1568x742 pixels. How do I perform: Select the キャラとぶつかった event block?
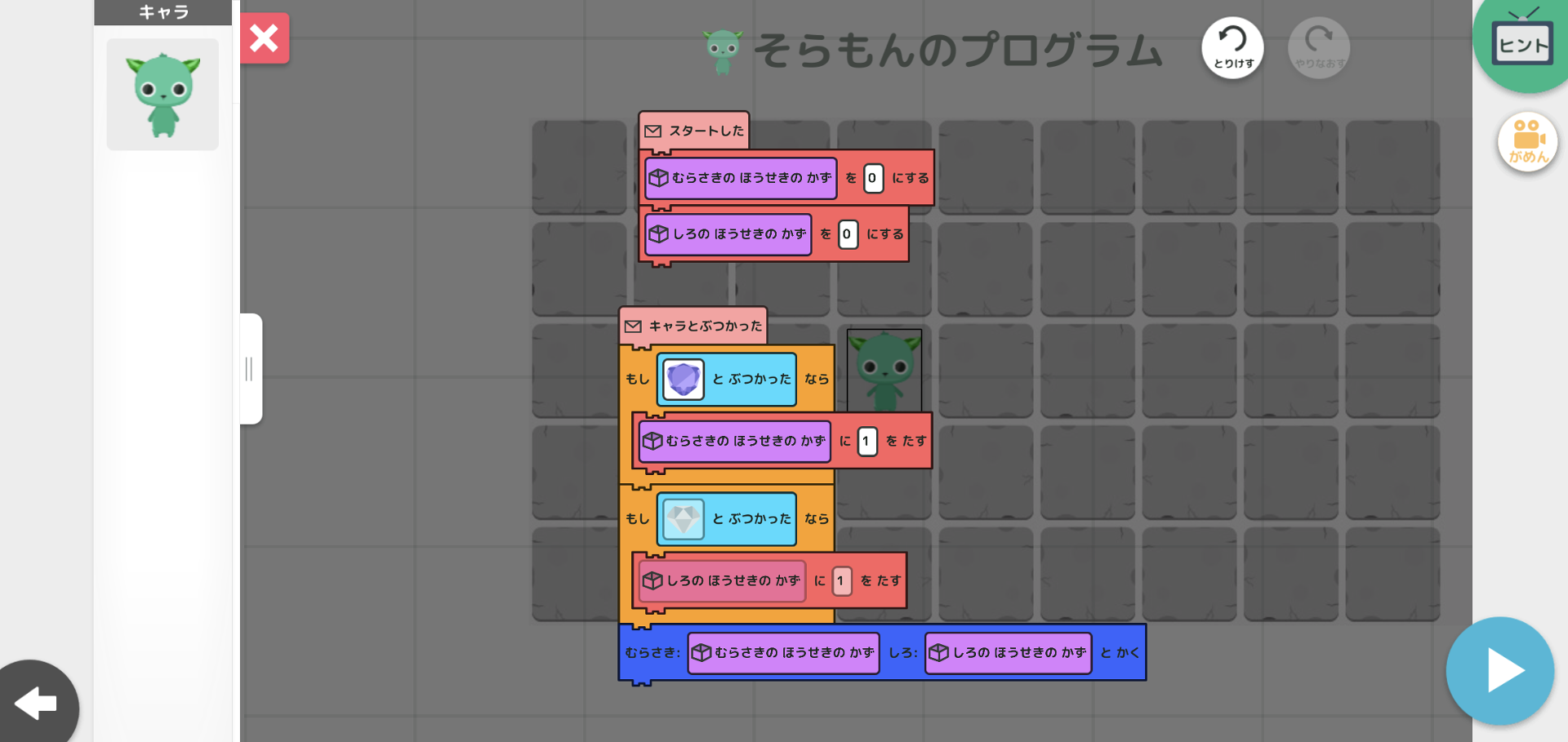pyautogui.click(x=693, y=326)
